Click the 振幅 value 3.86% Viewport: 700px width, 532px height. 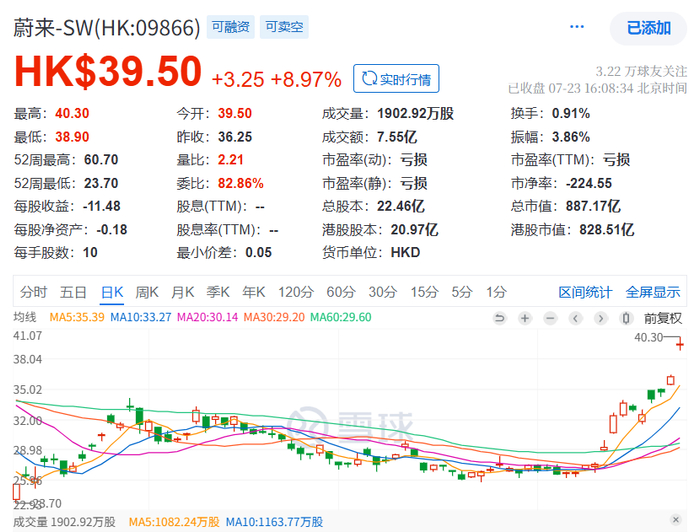click(571, 137)
